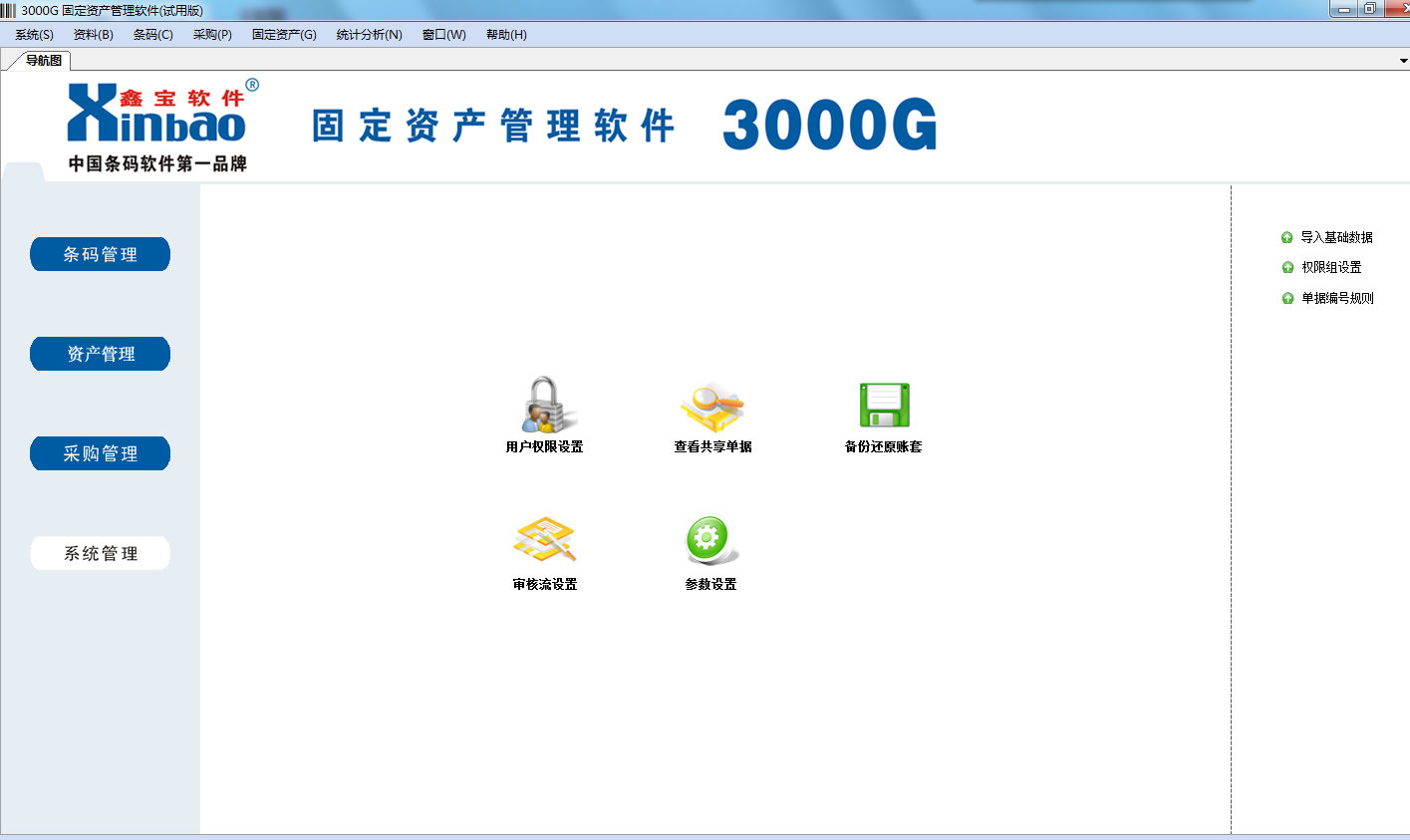Expand the tab list dropdown arrow
Viewport: 1410px width, 840px height.
click(x=1403, y=62)
